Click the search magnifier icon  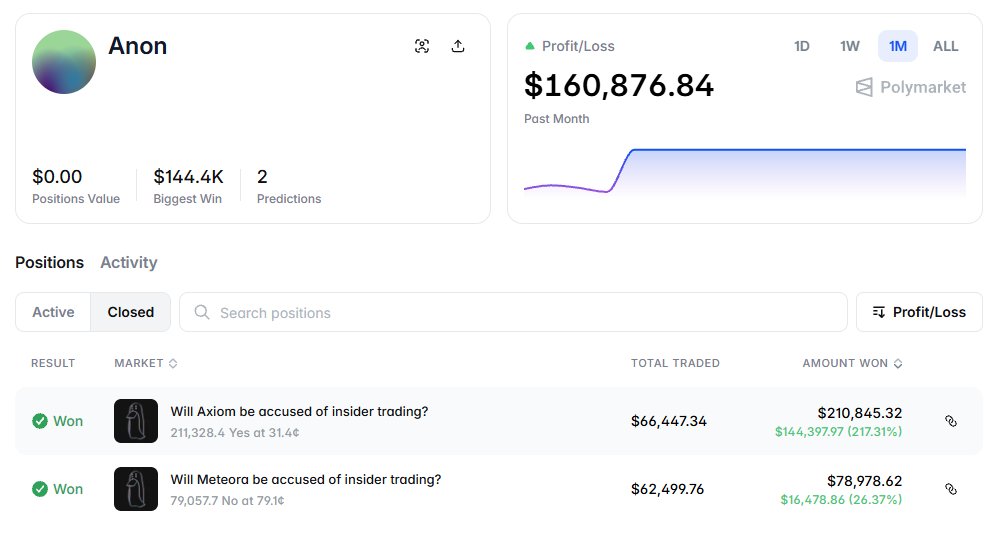[202, 312]
